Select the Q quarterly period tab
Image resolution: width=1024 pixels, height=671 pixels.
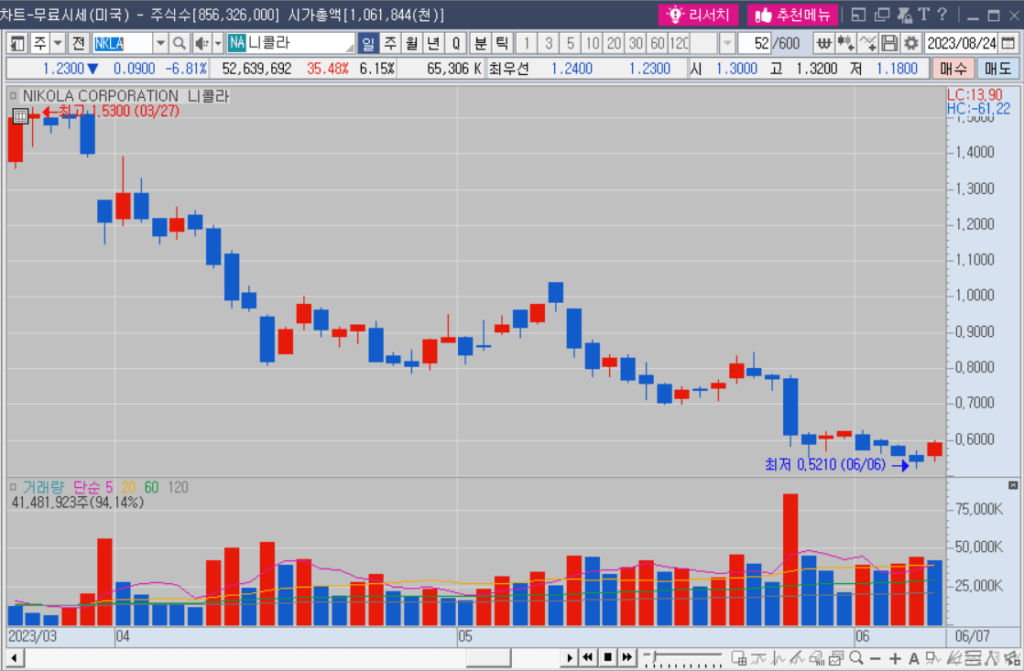(455, 43)
